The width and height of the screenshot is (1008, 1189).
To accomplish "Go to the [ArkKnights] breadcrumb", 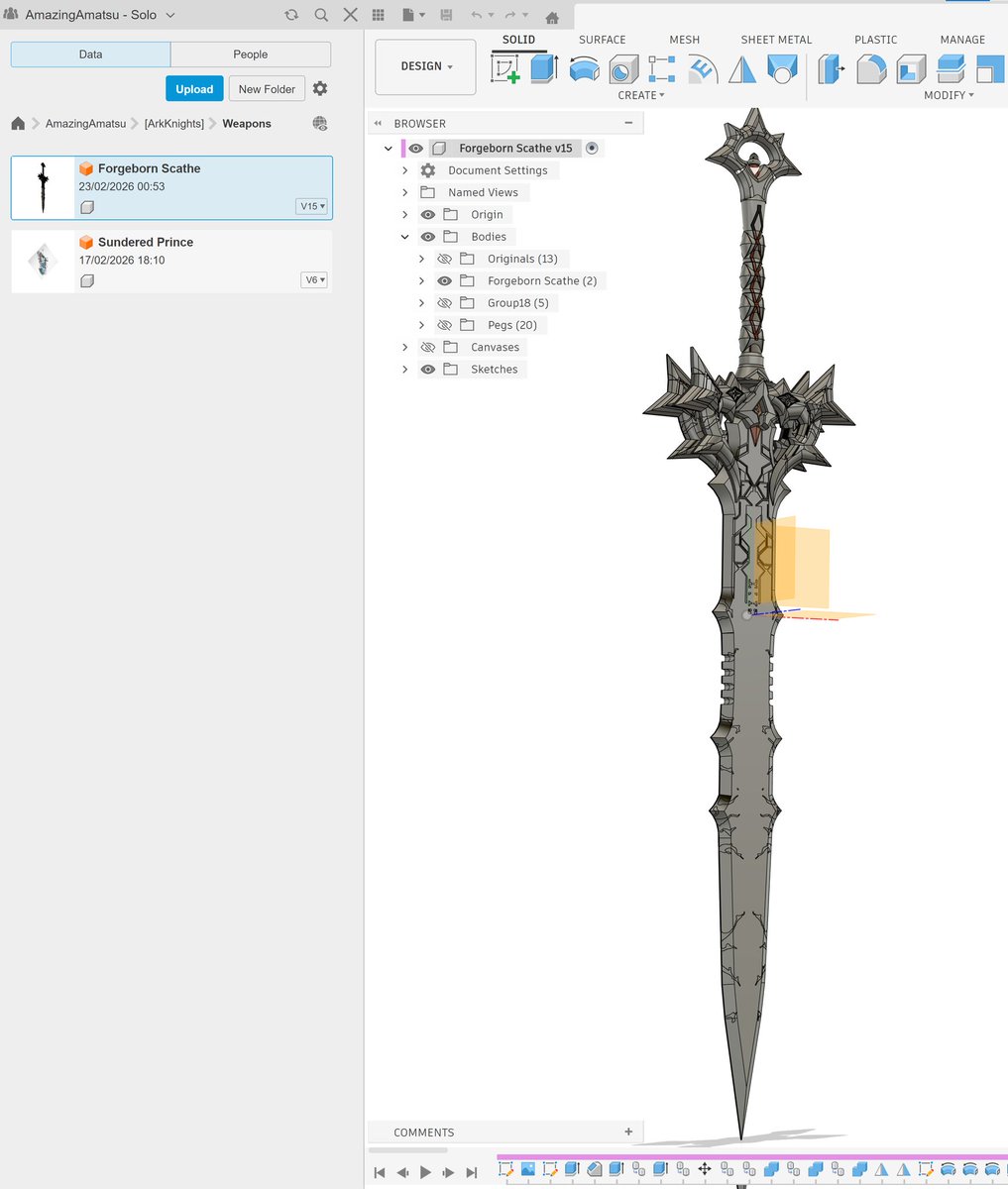I will (x=174, y=124).
